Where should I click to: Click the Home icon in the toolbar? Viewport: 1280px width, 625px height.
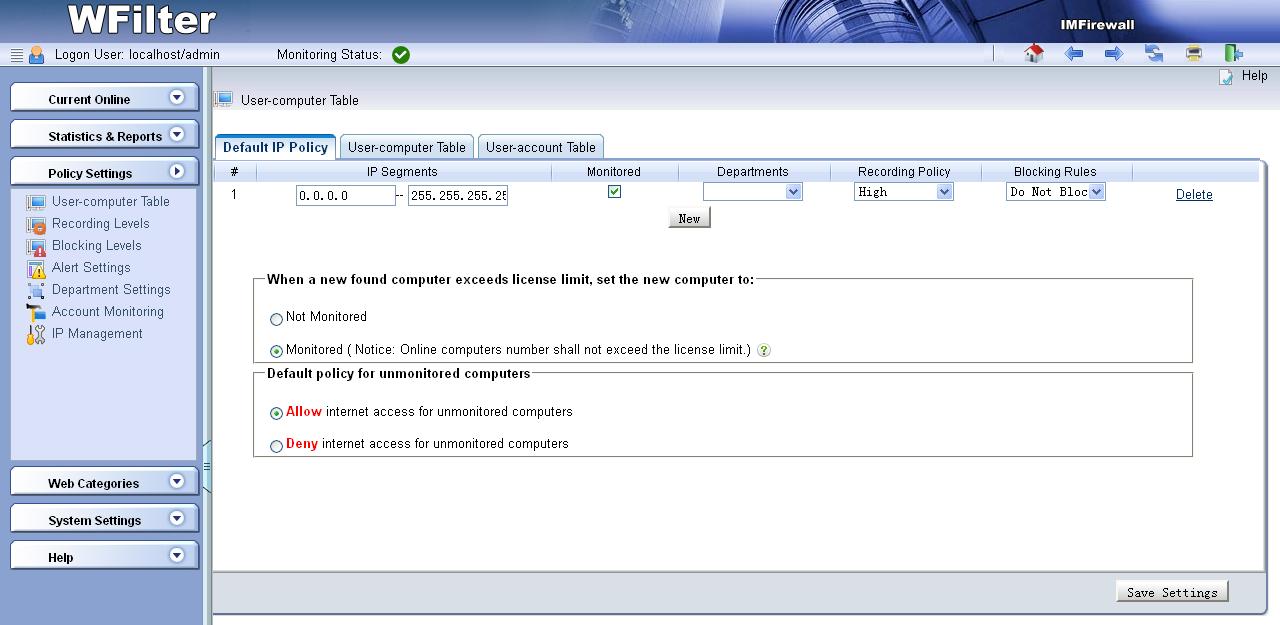tap(1034, 54)
